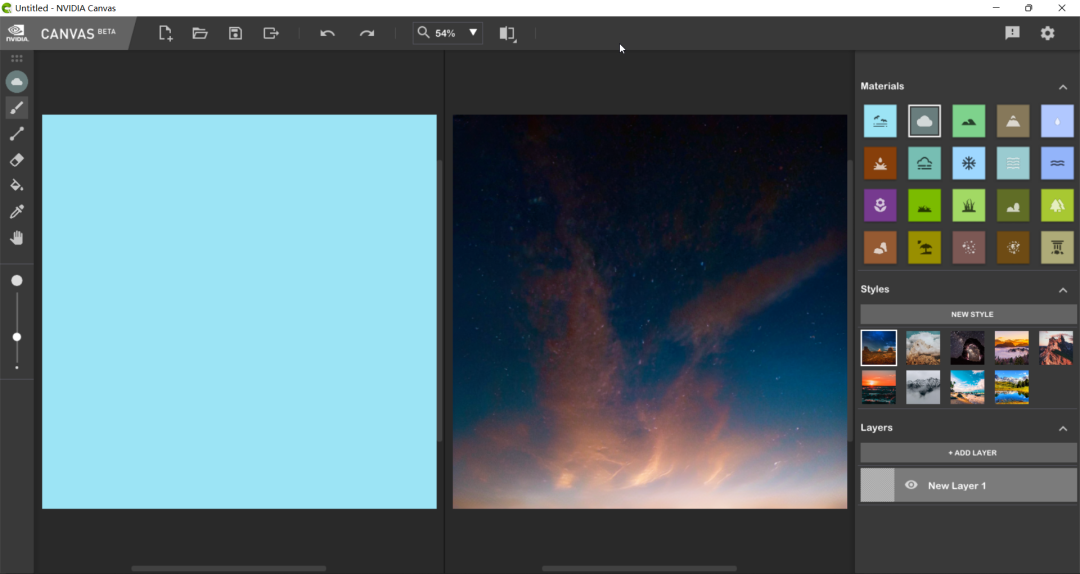
Task: Select the Eraser tool
Action: [17, 160]
